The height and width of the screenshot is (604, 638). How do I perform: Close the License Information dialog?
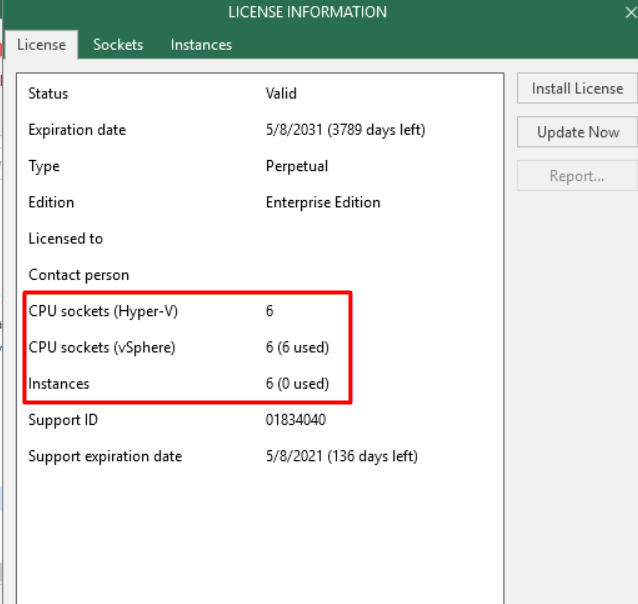tap(630, 13)
